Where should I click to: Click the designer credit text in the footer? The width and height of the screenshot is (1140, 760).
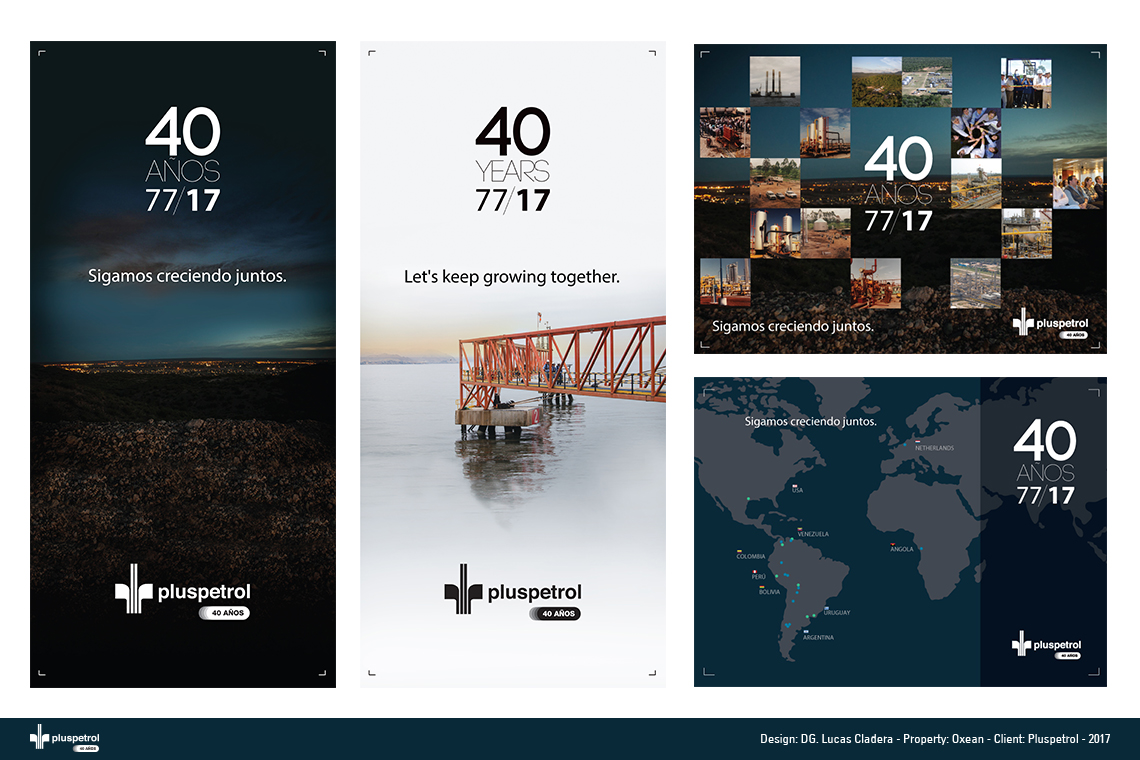tap(934, 739)
